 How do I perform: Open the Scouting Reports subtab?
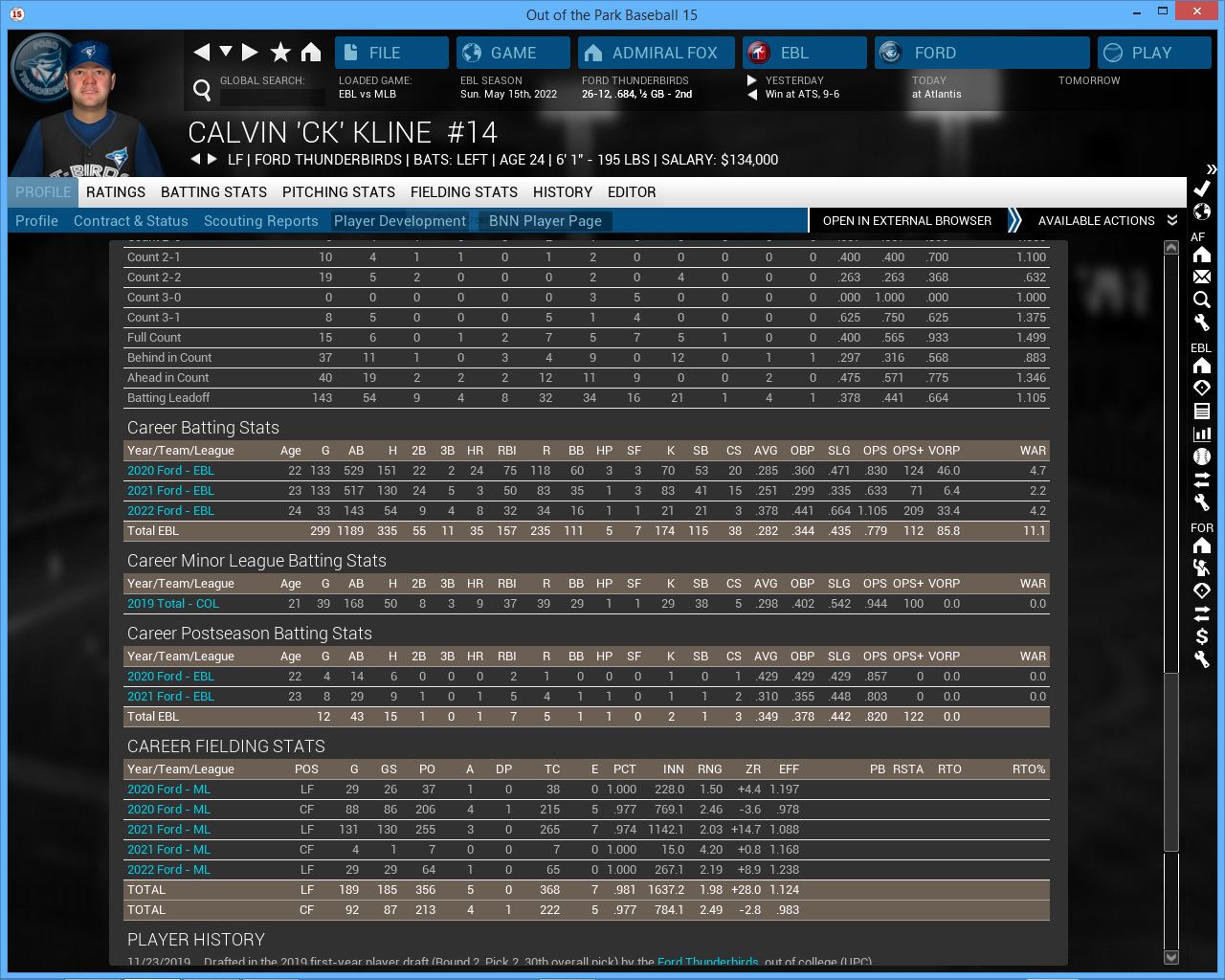point(260,221)
